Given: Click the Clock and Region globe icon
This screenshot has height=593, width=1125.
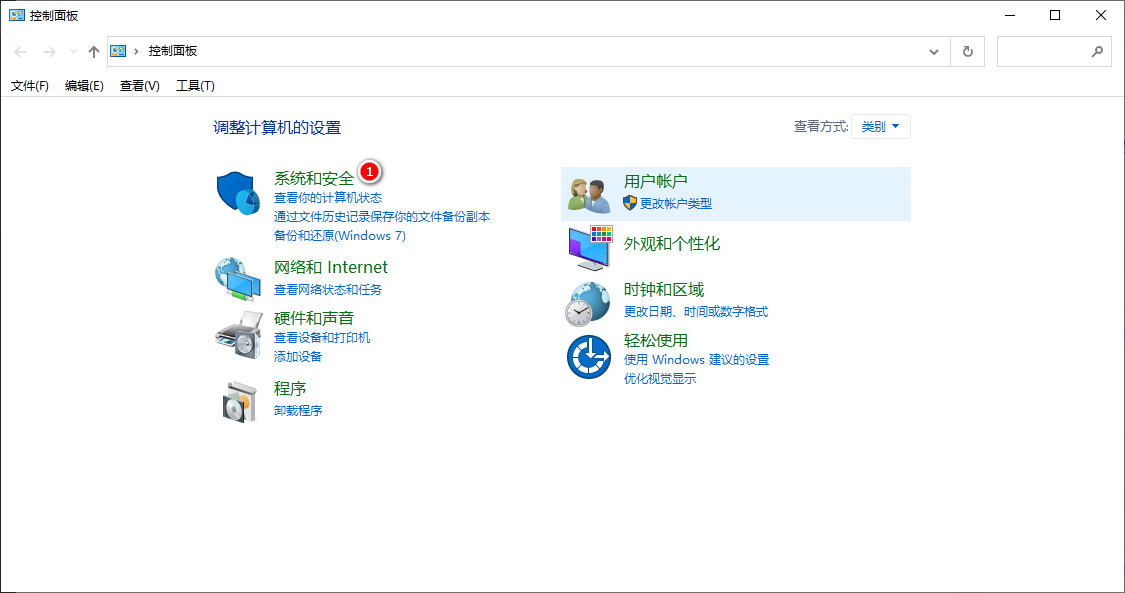Looking at the screenshot, I should coord(589,303).
